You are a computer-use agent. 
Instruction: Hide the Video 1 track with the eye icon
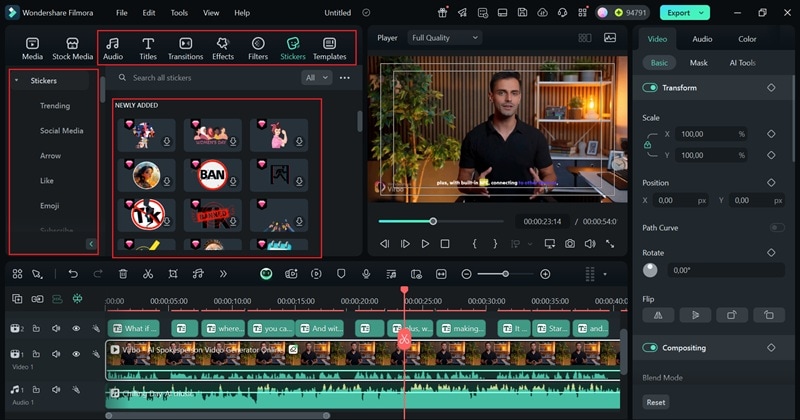pyautogui.click(x=76, y=354)
